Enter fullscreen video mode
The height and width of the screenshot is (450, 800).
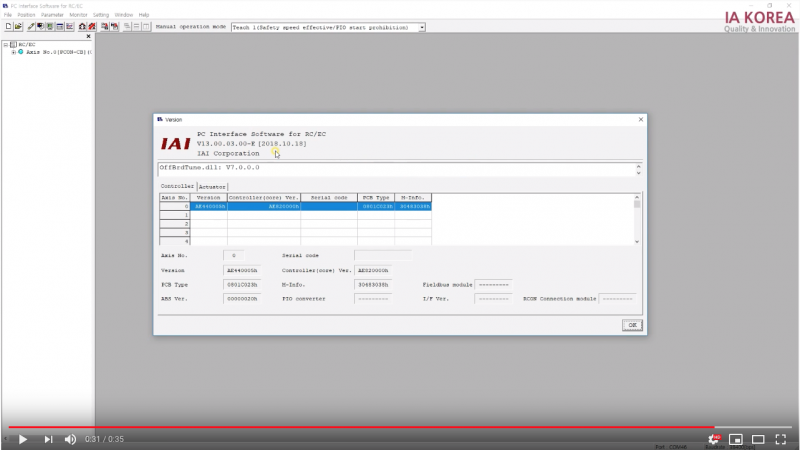click(x=781, y=439)
